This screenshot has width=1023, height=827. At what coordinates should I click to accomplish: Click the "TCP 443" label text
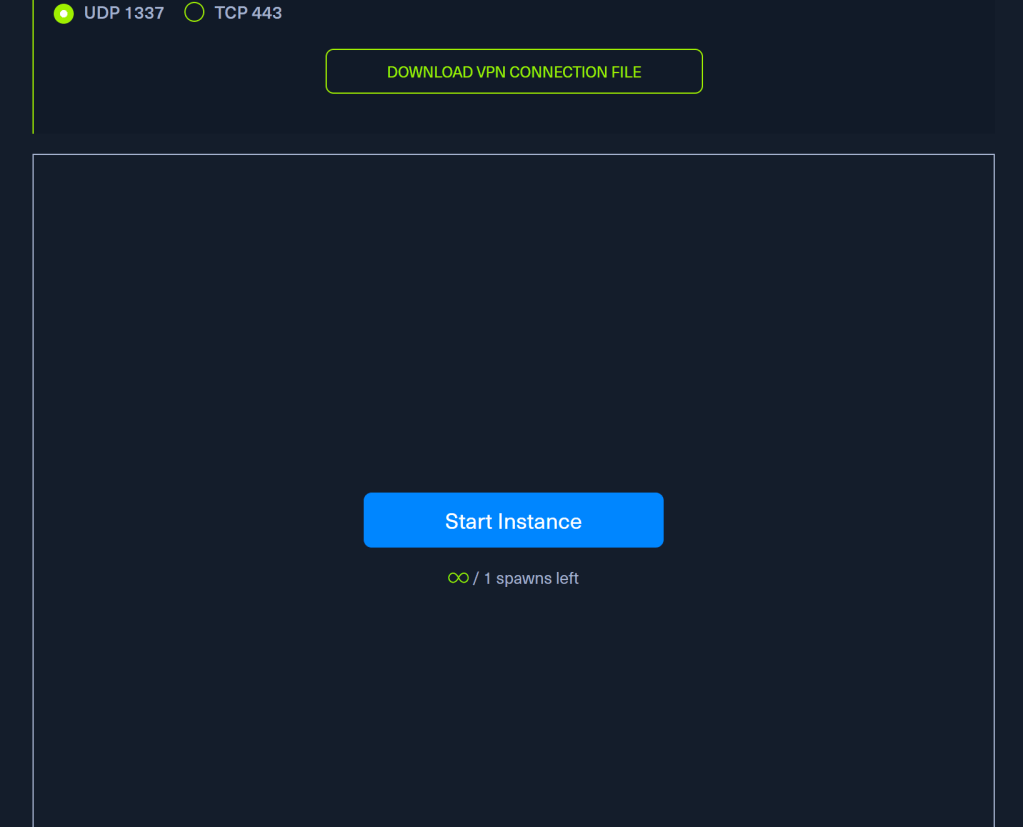248,13
